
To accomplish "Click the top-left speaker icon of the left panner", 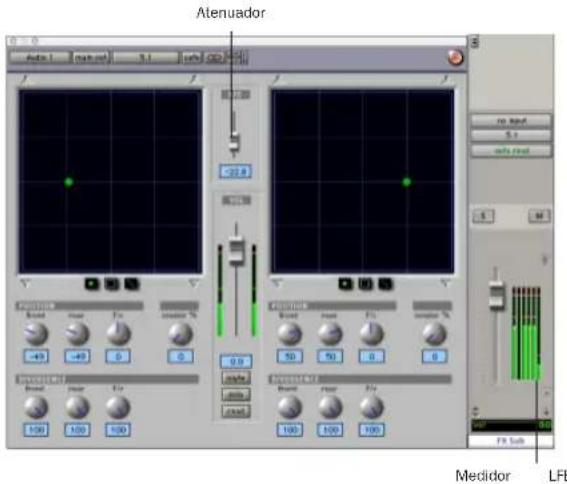I will 25,78.
